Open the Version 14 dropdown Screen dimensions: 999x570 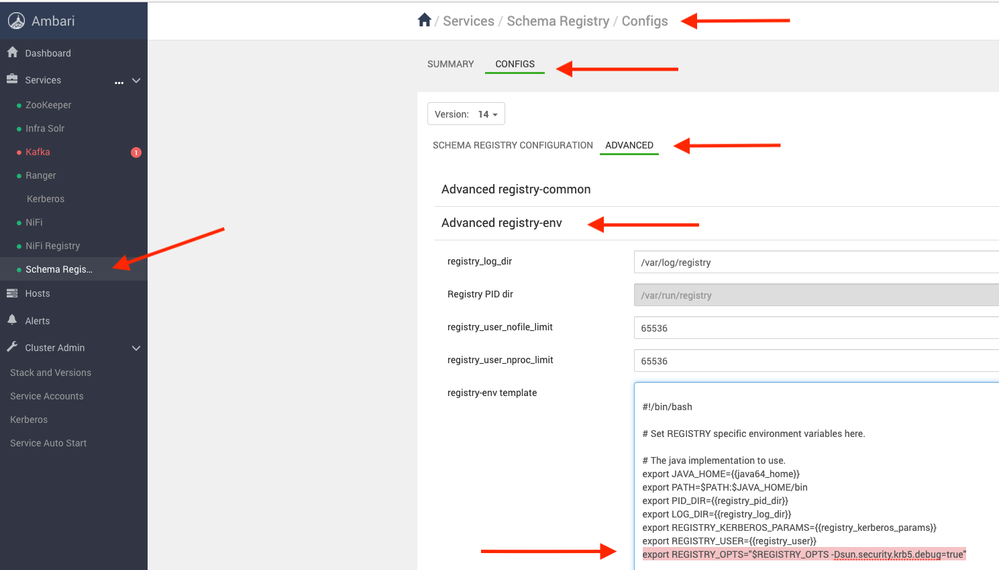[466, 114]
